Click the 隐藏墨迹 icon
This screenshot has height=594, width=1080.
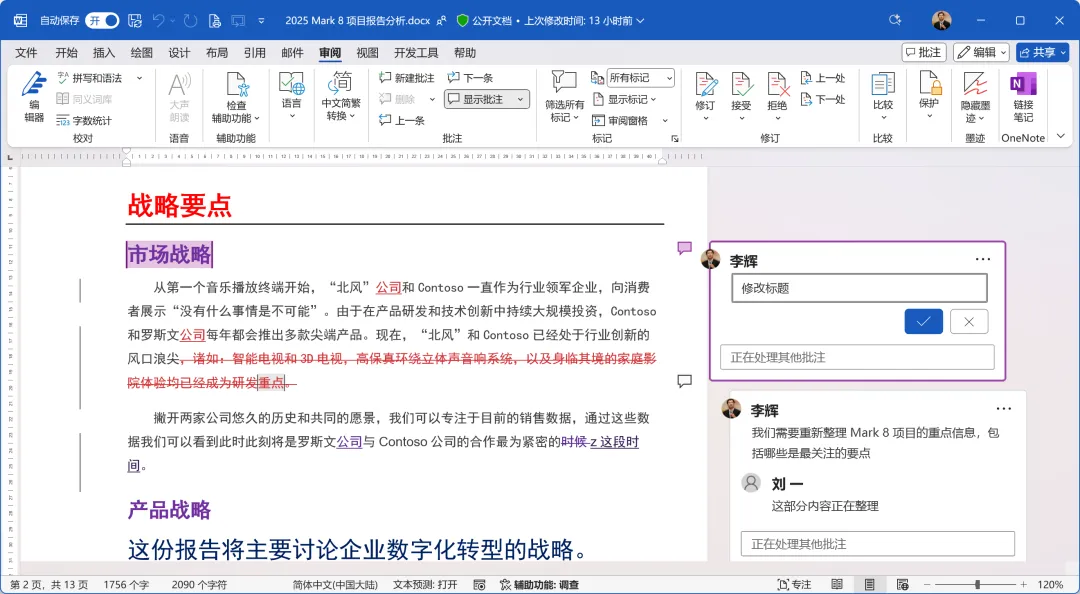click(975, 85)
